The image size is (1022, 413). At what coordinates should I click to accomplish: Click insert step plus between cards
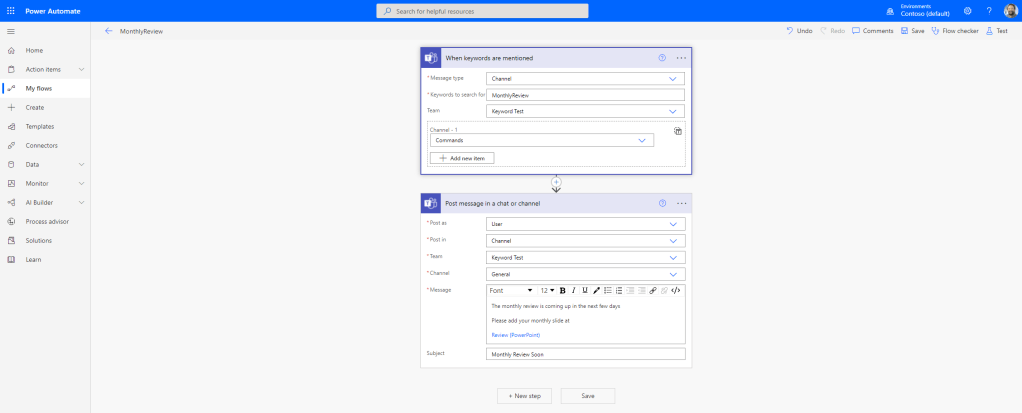(x=556, y=182)
